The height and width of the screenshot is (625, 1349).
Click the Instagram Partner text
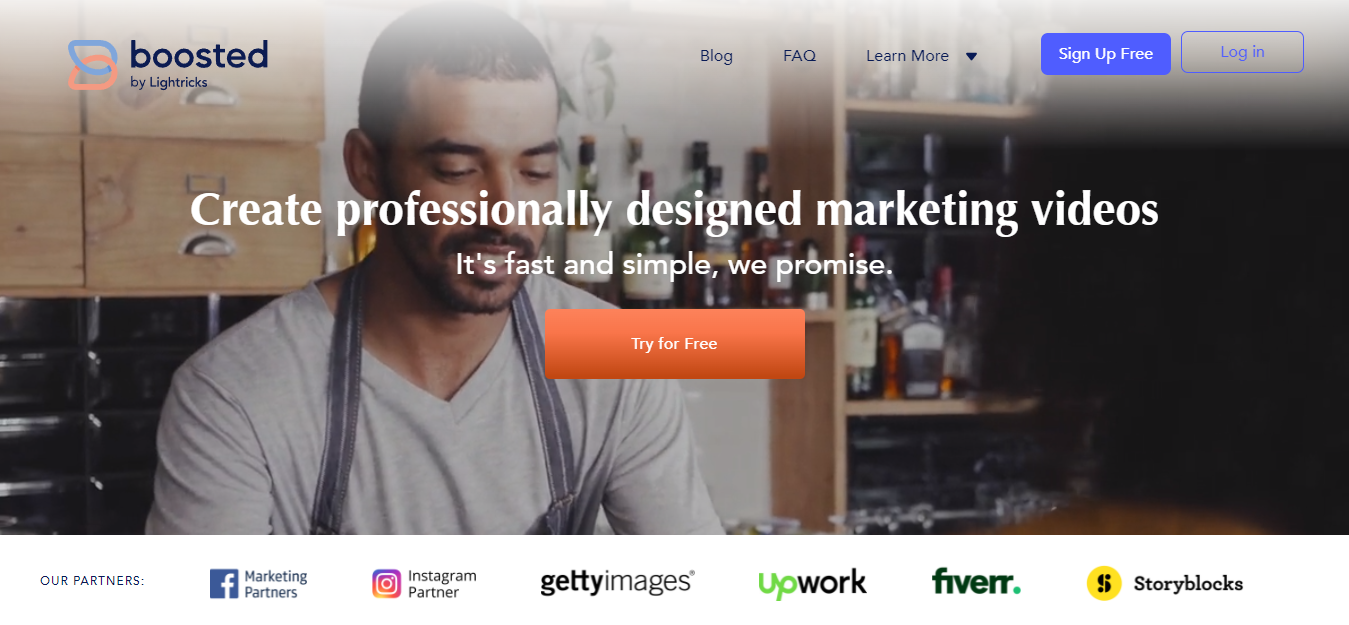click(442, 584)
